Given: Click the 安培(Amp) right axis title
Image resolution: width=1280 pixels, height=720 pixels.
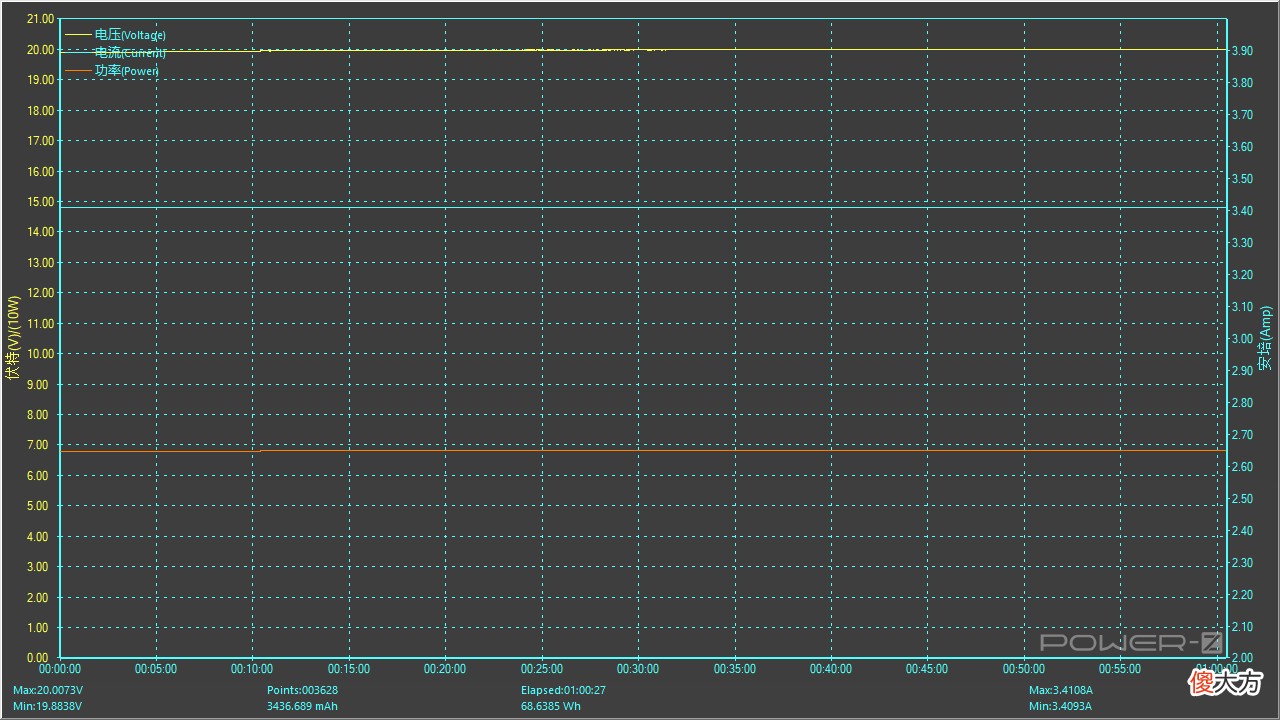Looking at the screenshot, I should [1266, 338].
